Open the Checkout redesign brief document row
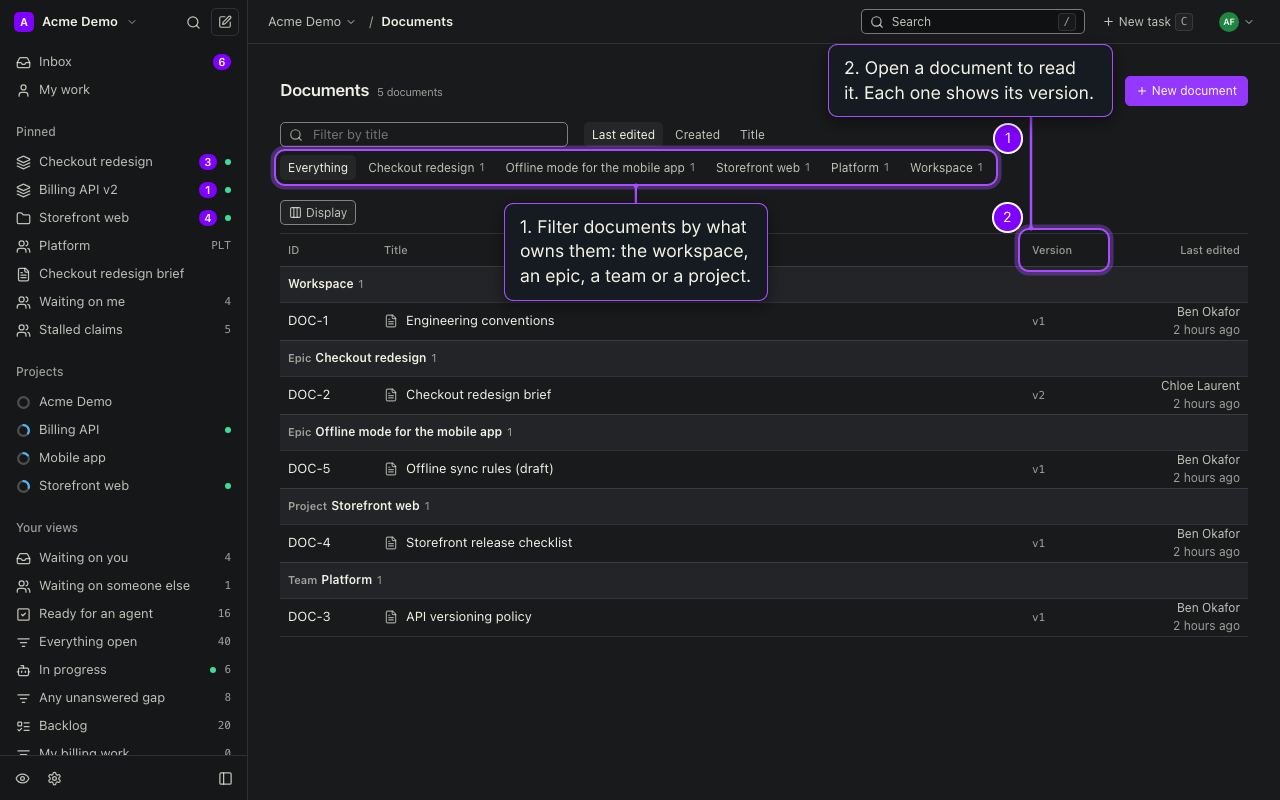 [x=764, y=395]
